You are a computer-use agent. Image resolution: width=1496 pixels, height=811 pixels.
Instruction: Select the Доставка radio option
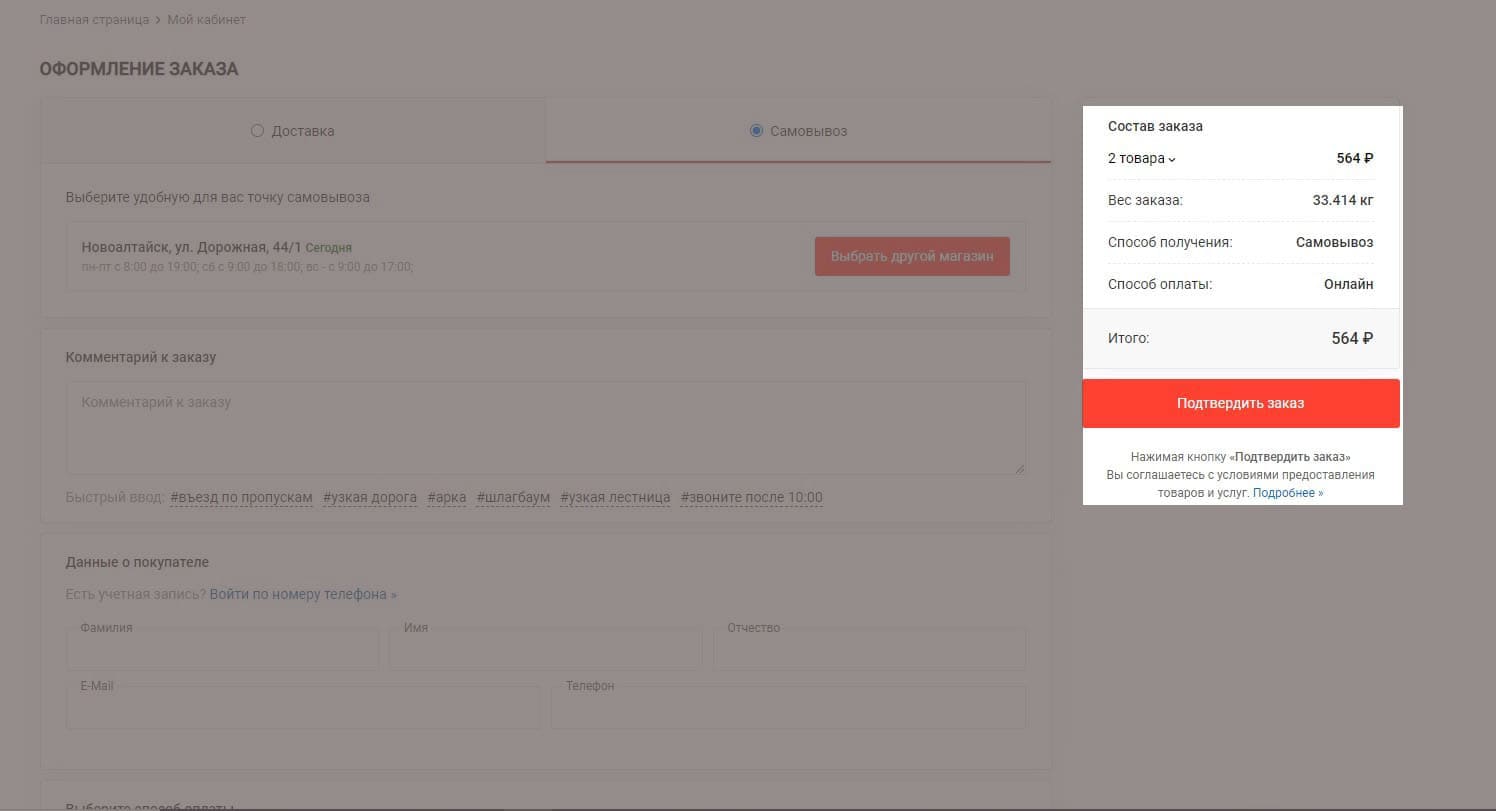[x=257, y=131]
